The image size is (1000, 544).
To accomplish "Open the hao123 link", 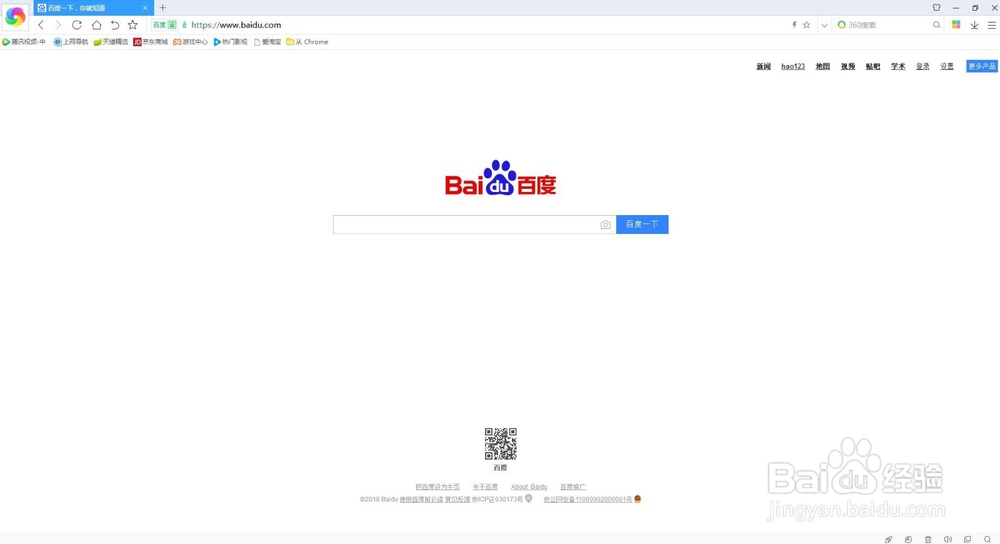I will pyautogui.click(x=793, y=66).
